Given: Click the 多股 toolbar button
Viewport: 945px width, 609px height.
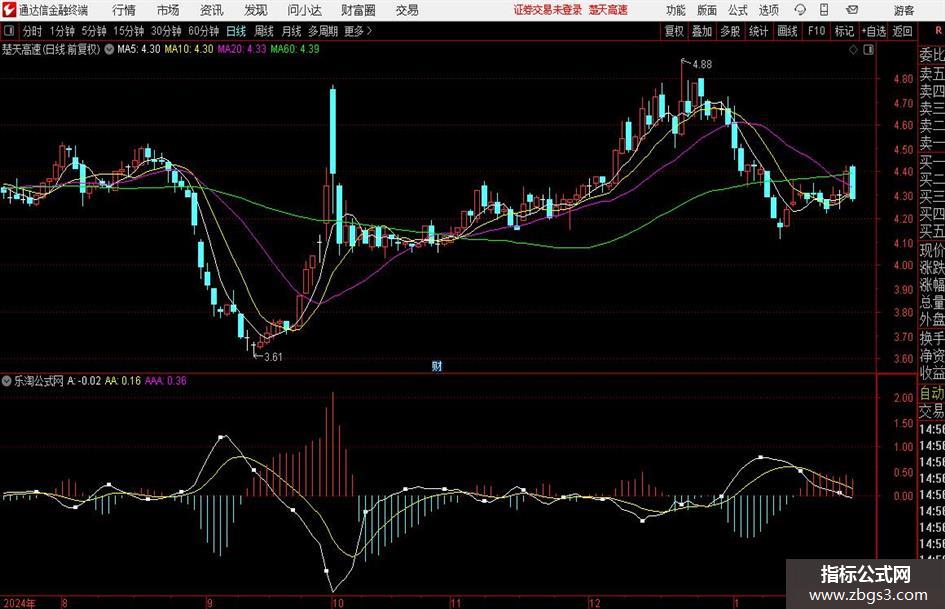Looking at the screenshot, I should 730,31.
